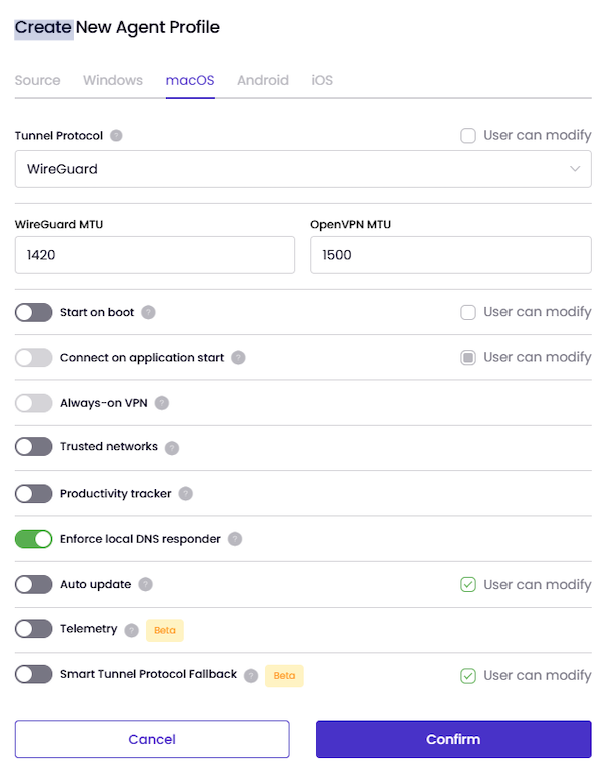Click help icon beside Trusted networks
Screen dimensions: 613x771
click(172, 448)
